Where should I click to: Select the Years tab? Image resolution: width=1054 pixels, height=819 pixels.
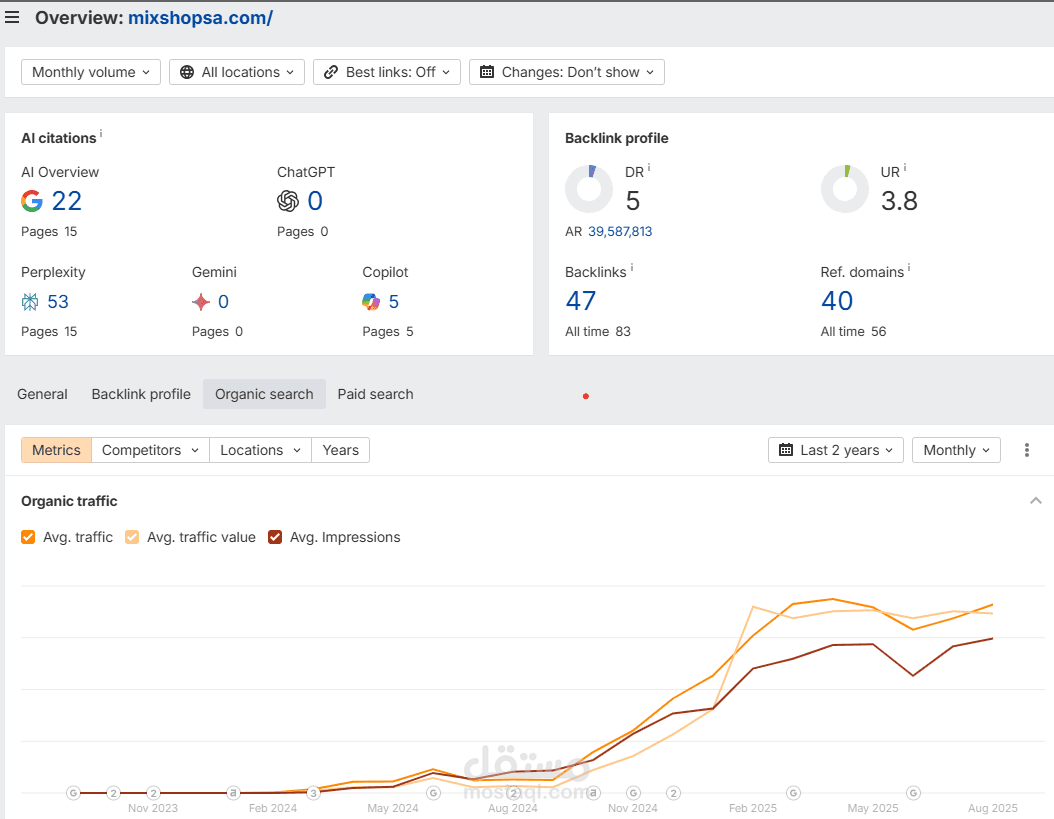click(340, 450)
